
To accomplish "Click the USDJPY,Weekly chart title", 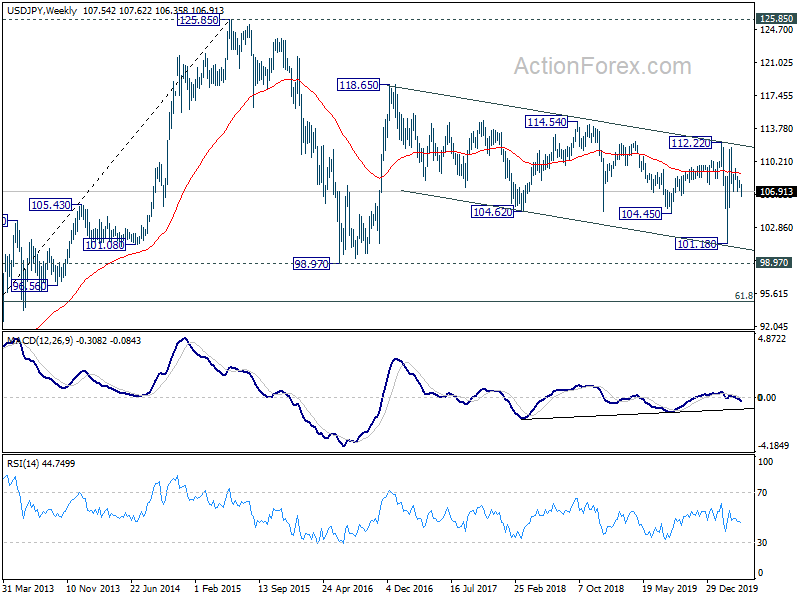I will coord(41,10).
